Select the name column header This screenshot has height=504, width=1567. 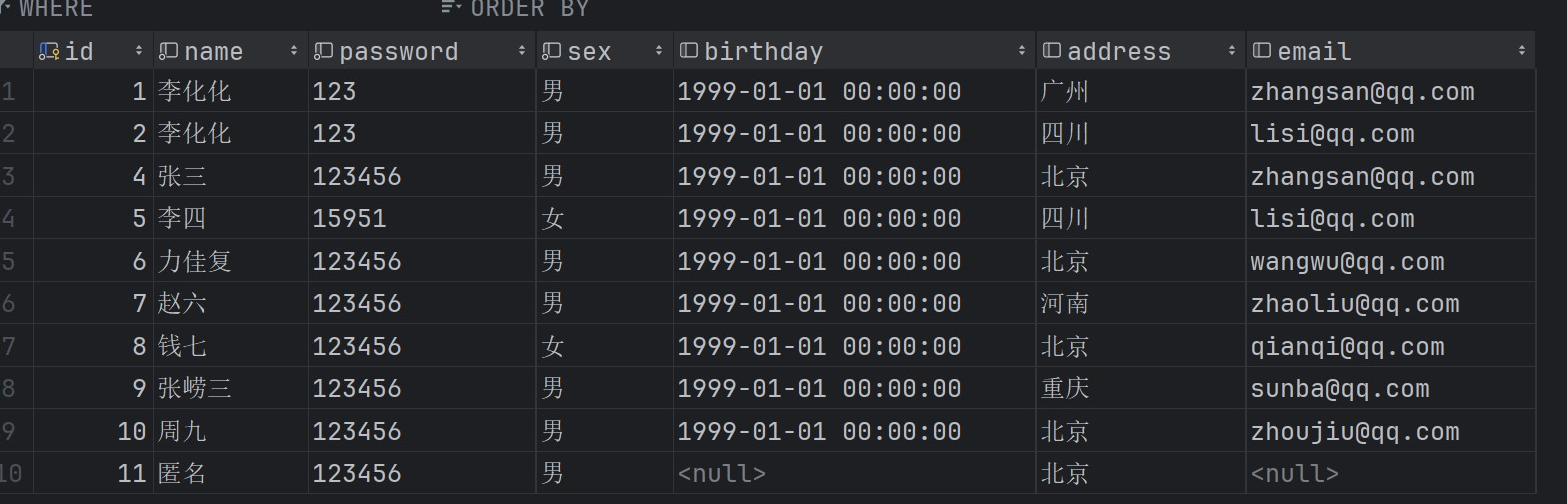click(230, 51)
